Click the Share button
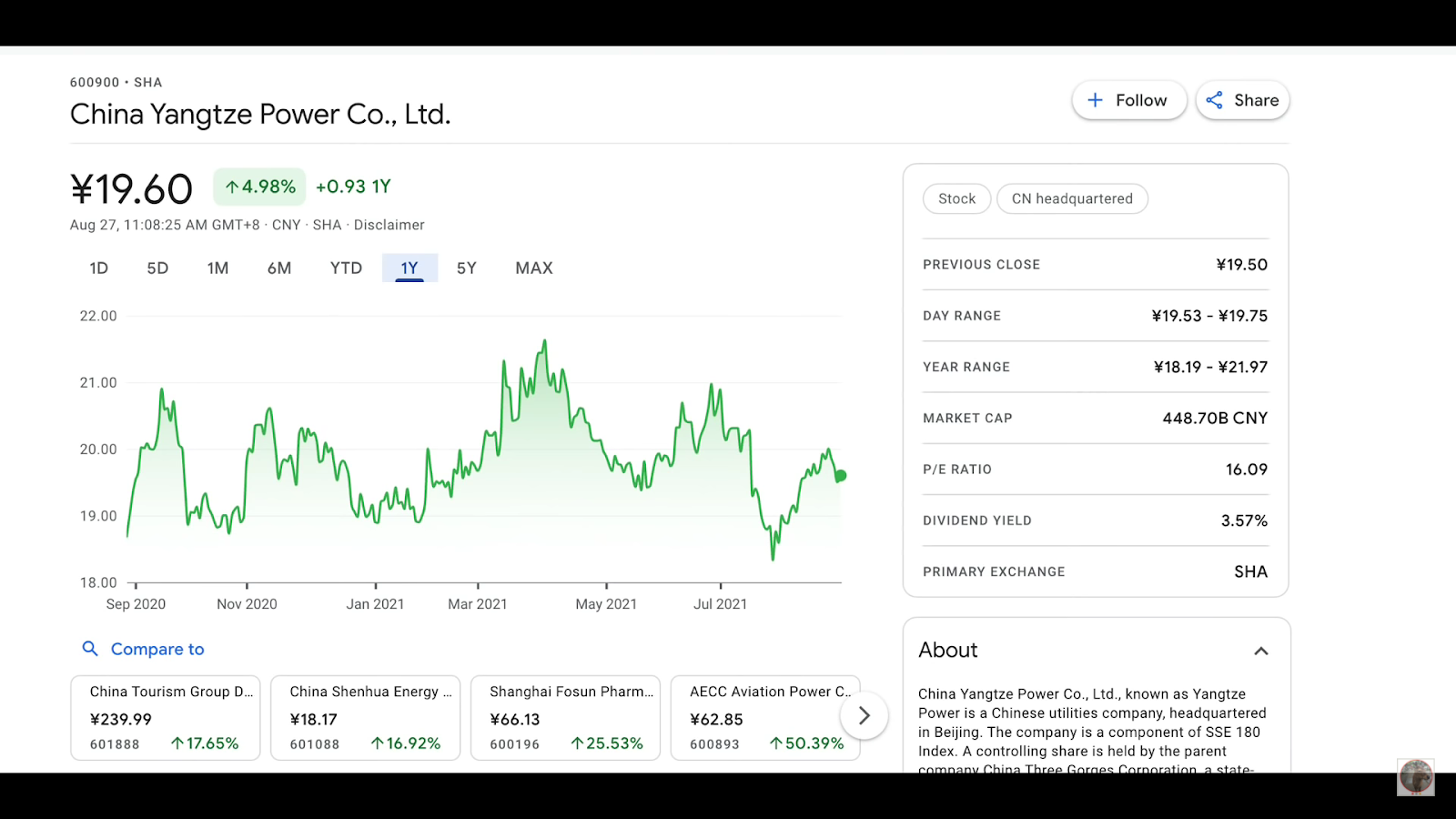Screen dimensions: 1456x819 pos(1242,100)
